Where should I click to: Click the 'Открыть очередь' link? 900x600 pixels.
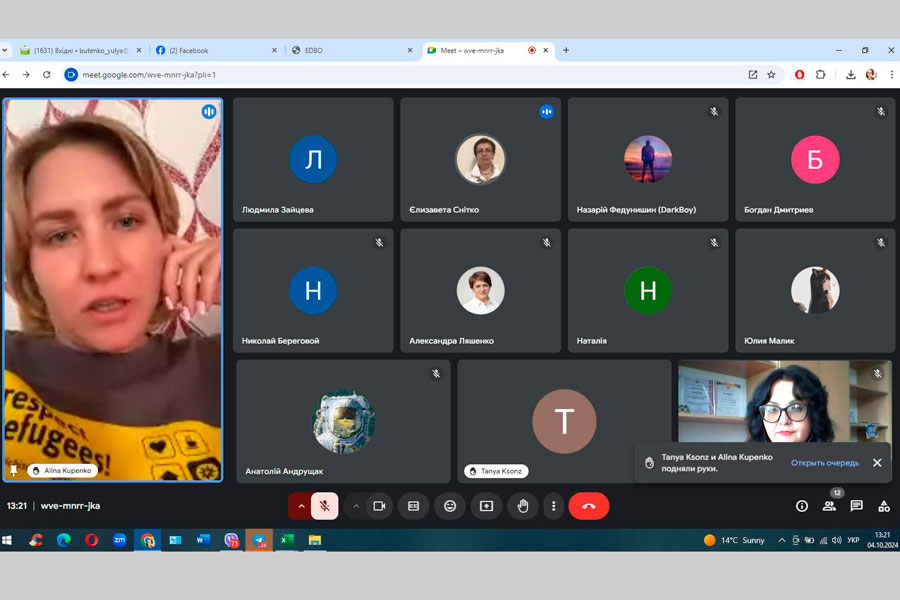click(824, 463)
